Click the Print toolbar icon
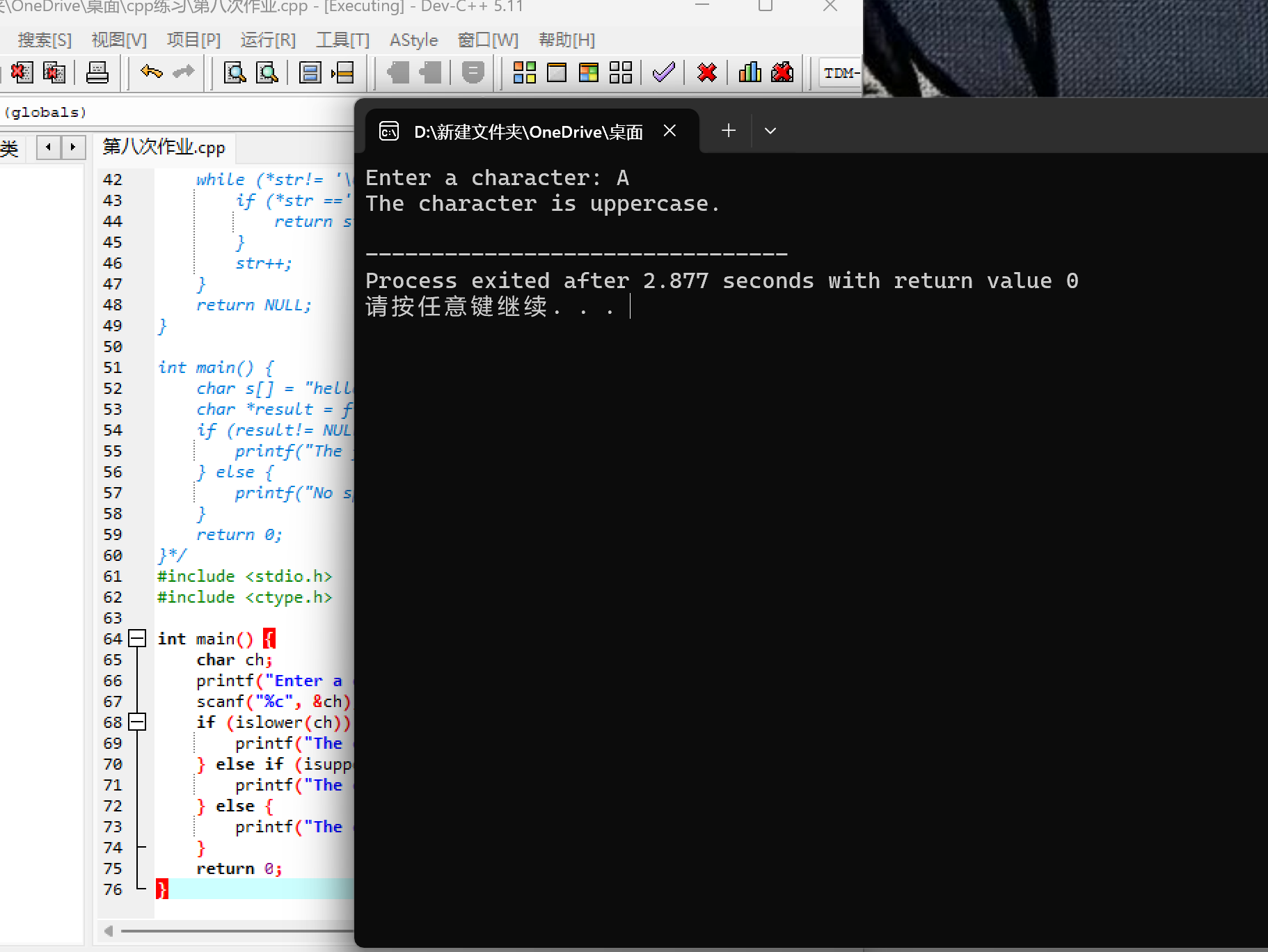 [x=97, y=72]
